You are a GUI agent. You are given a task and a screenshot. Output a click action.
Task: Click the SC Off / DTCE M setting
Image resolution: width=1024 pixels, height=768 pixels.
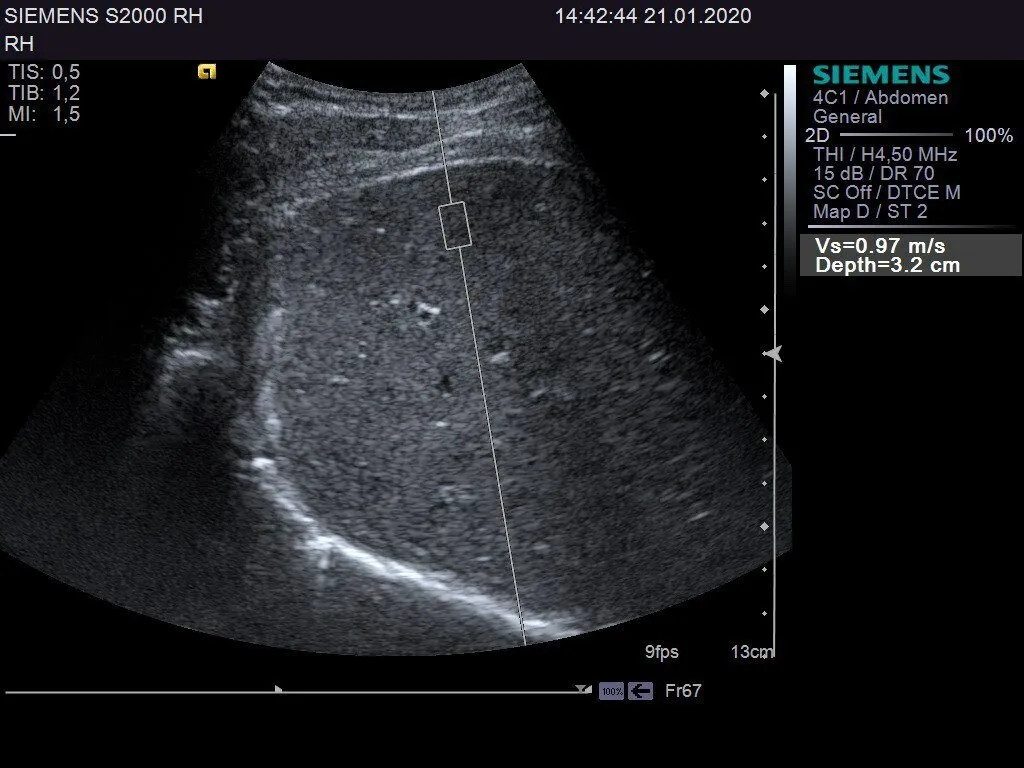(886, 193)
